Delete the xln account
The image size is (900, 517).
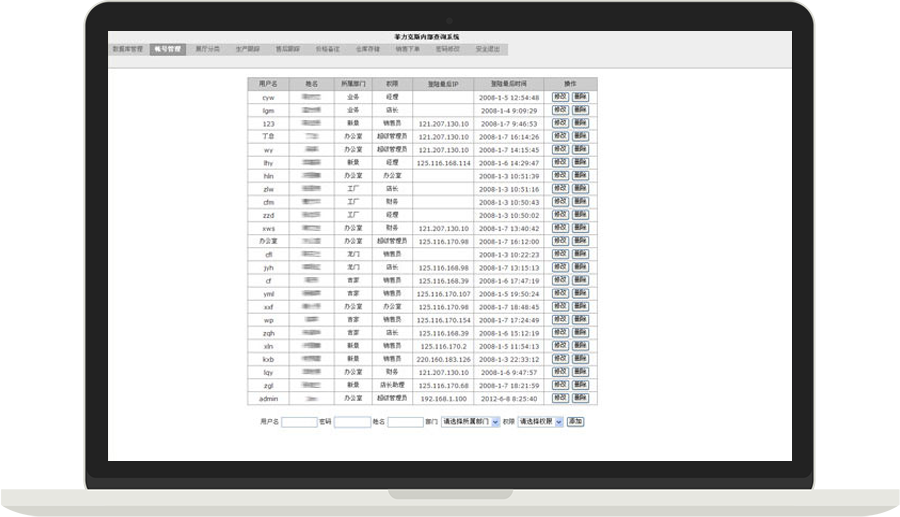580,345
